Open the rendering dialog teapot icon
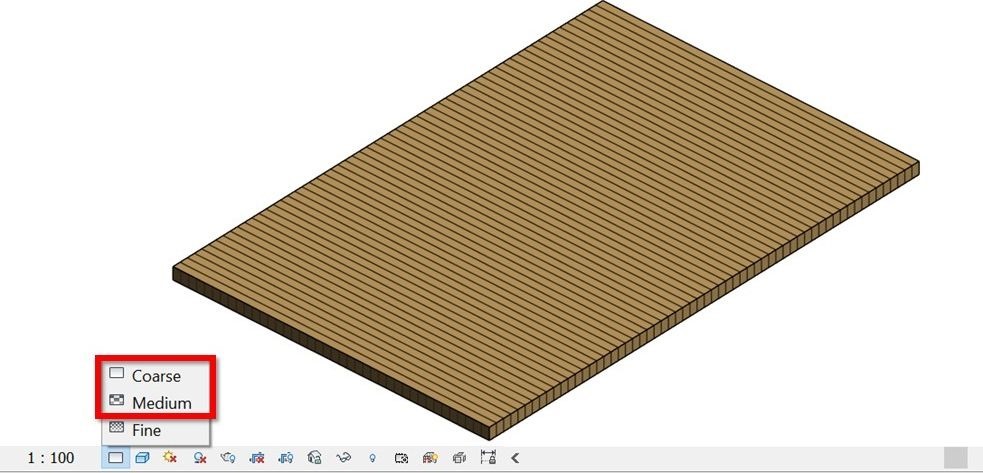This screenshot has height=473, width=983. point(228,458)
